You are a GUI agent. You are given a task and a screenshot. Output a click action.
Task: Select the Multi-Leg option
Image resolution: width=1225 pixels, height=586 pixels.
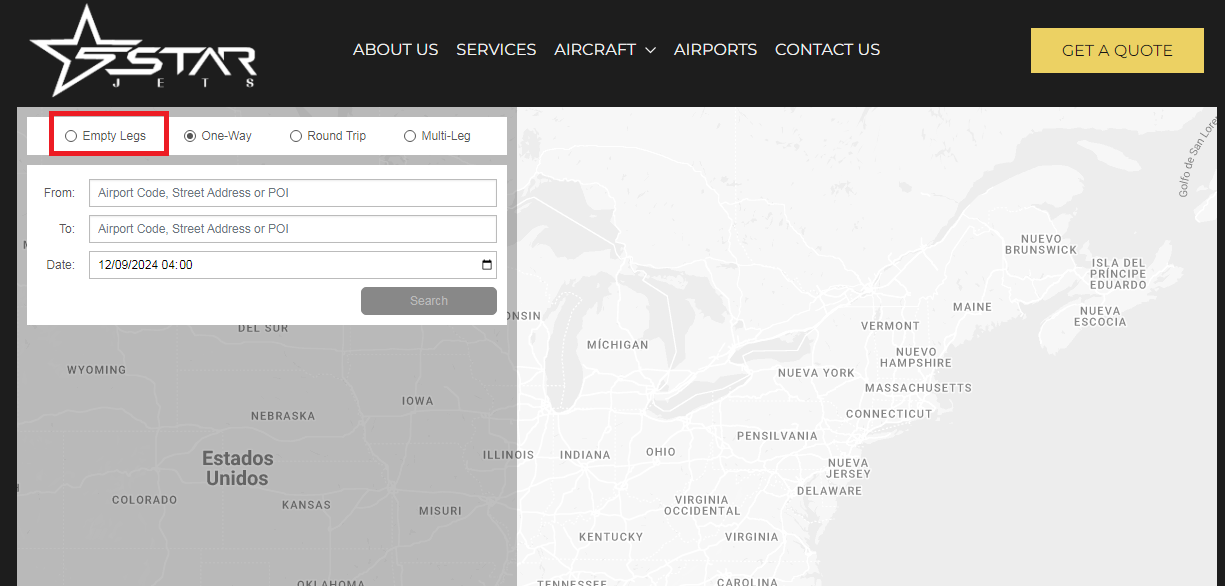click(409, 135)
